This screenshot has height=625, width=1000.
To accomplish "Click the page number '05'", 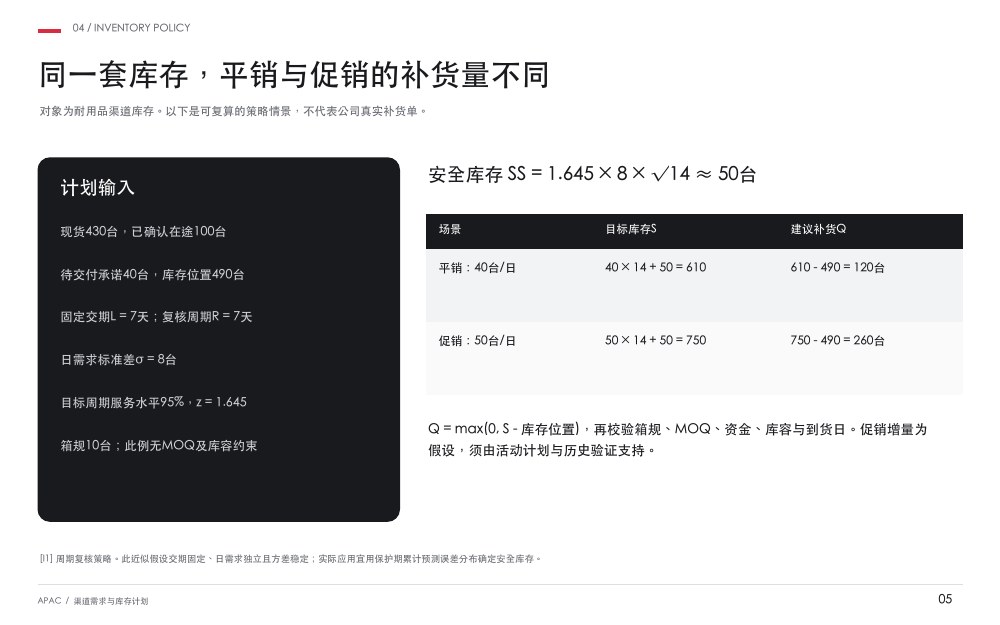I will pyautogui.click(x=945, y=599).
